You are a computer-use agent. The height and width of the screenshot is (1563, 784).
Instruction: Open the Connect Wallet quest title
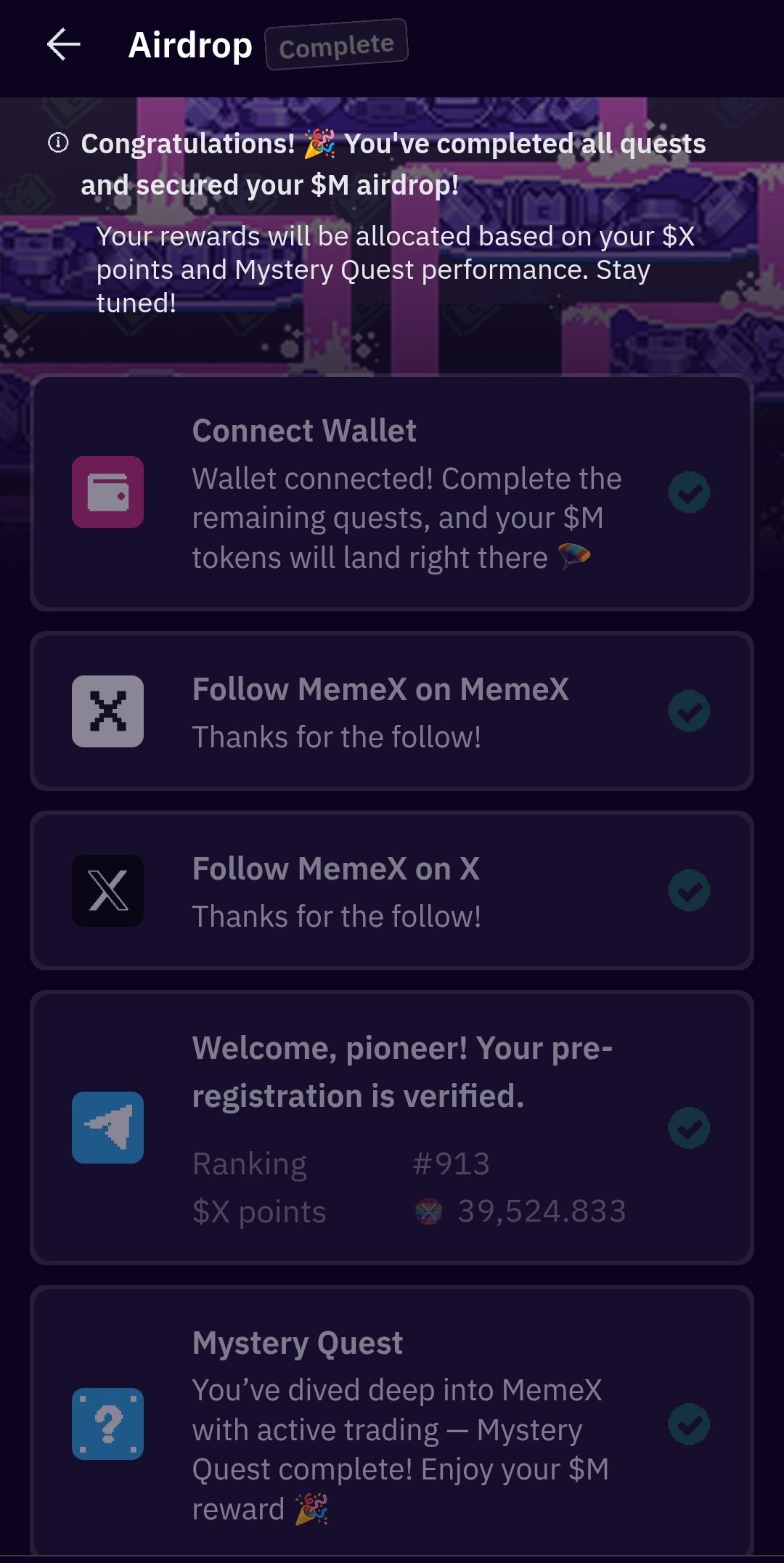click(x=304, y=431)
